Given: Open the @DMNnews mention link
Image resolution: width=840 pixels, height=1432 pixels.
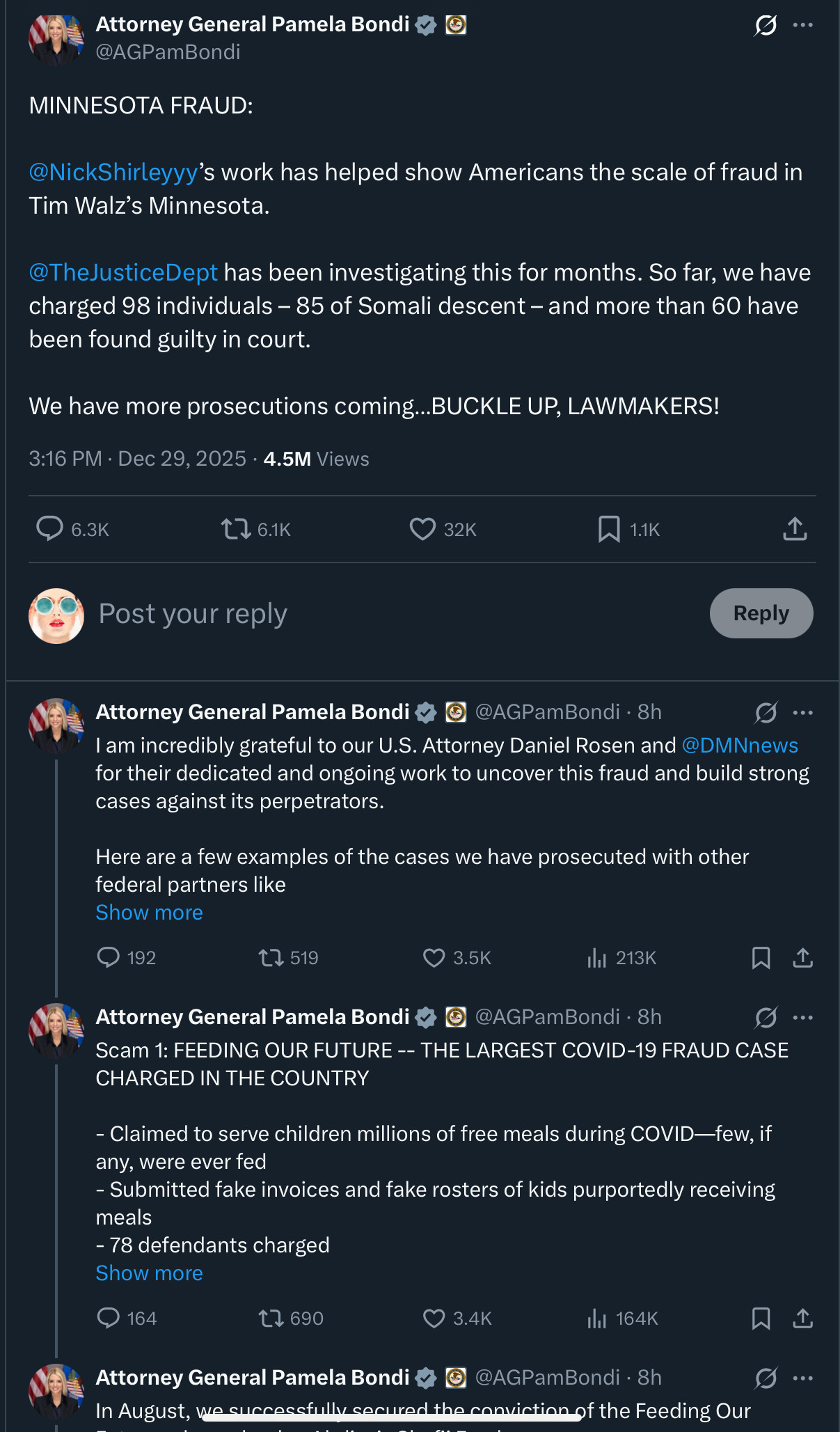Looking at the screenshot, I should (x=739, y=746).
